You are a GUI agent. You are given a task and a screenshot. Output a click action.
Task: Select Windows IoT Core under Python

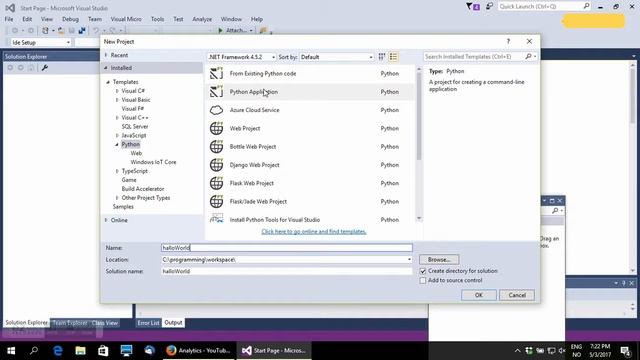pos(153,162)
